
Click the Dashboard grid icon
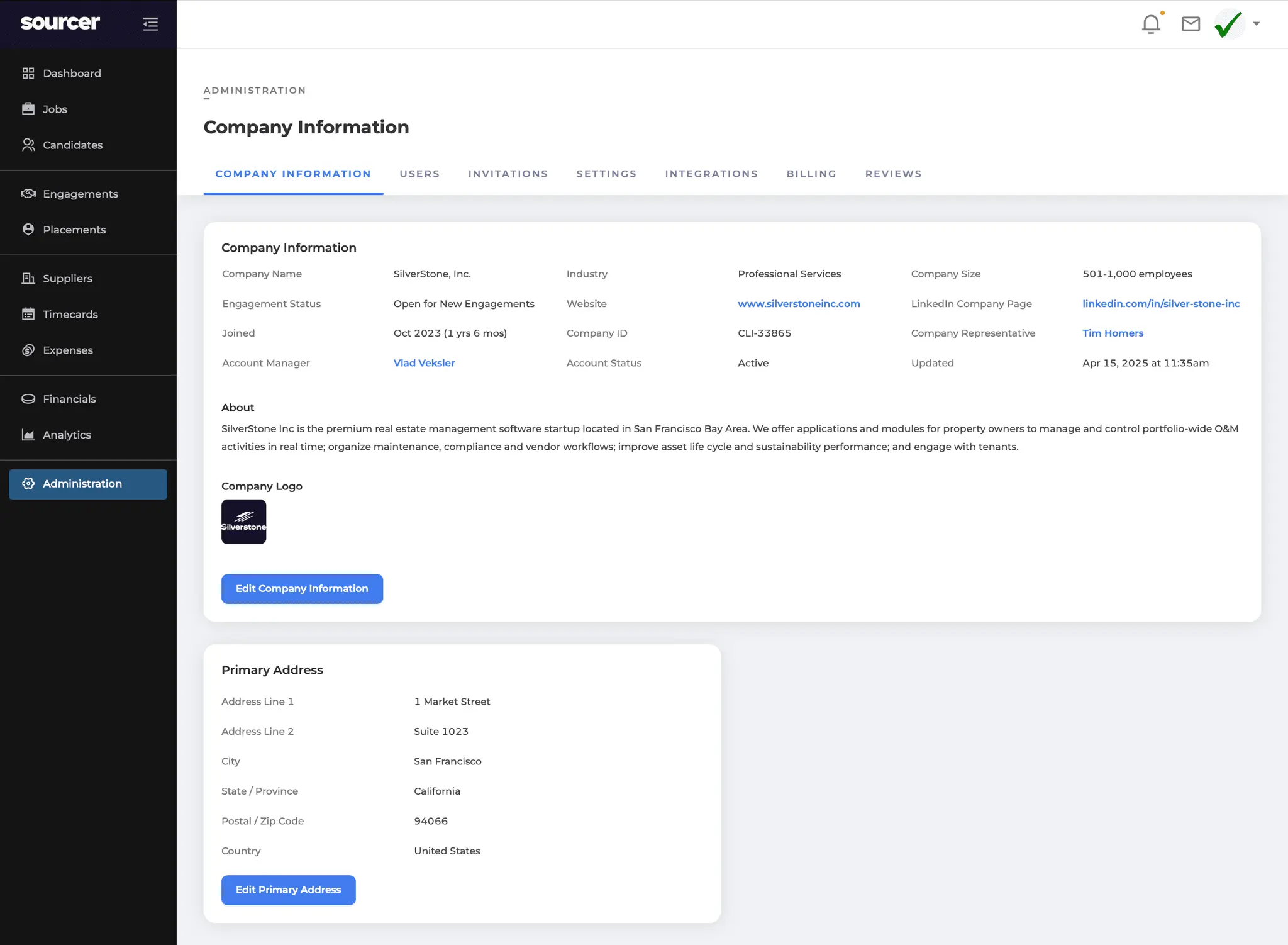tap(28, 74)
